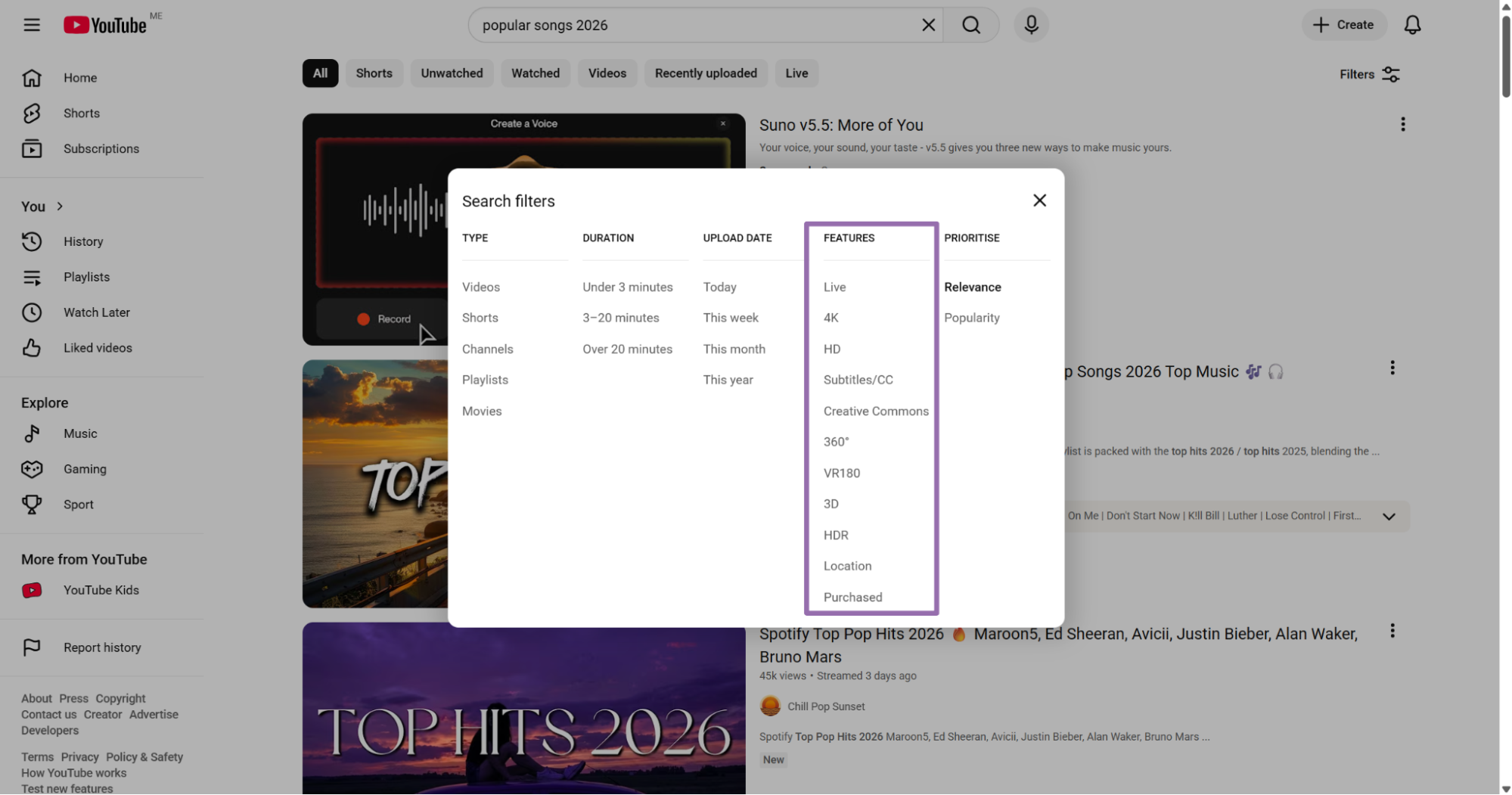Open Watch Later list
The height and width of the screenshot is (795, 1512).
(x=102, y=313)
